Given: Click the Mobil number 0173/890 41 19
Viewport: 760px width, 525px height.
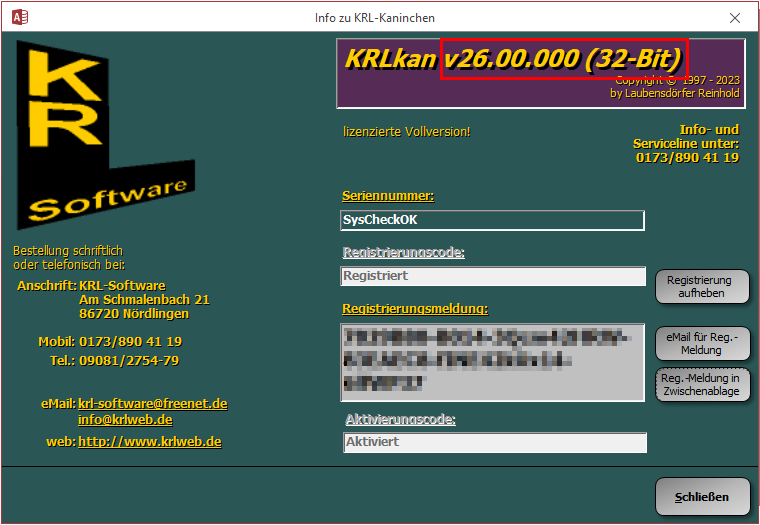Looking at the screenshot, I should point(131,342).
